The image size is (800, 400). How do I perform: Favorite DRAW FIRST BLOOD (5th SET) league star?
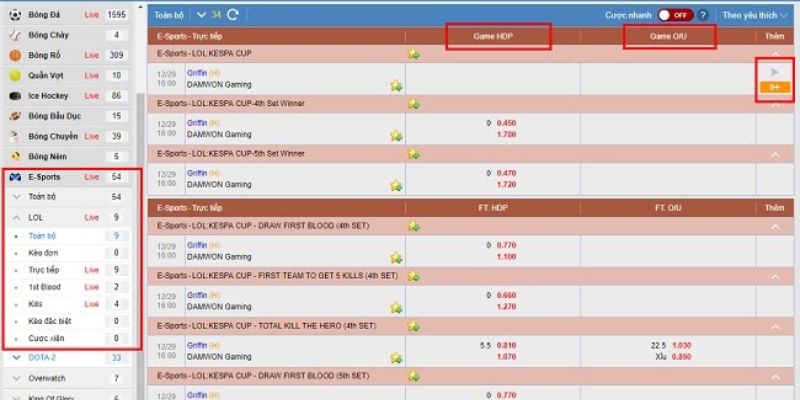(414, 376)
